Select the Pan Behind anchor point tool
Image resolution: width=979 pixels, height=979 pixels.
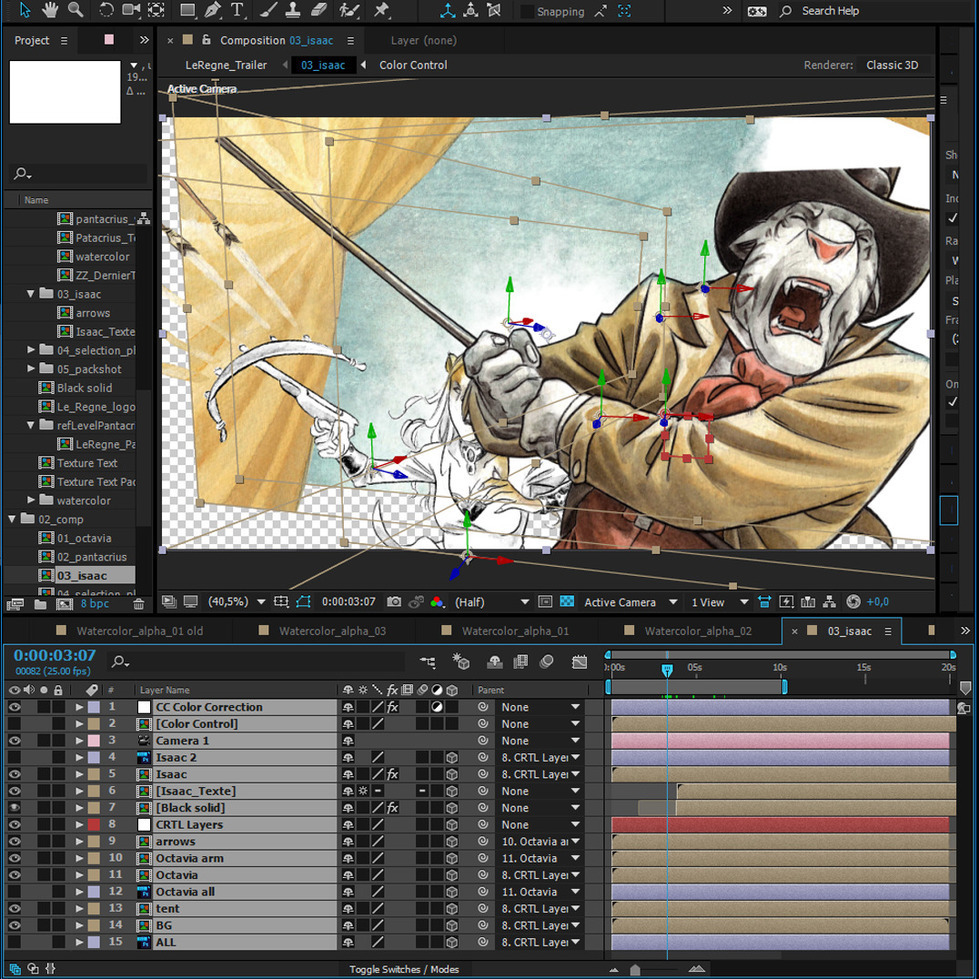(156, 10)
